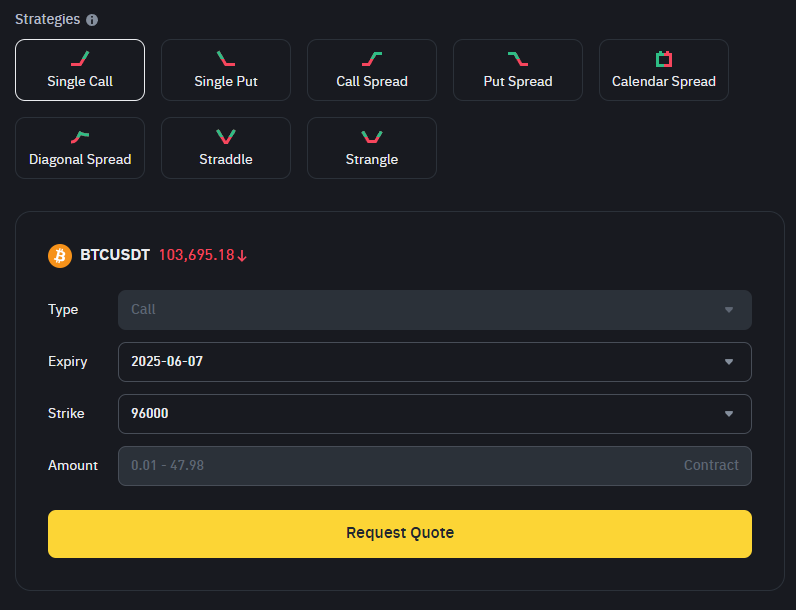Choose the Calendar Spread calendar icon
796x610 pixels.
click(664, 59)
